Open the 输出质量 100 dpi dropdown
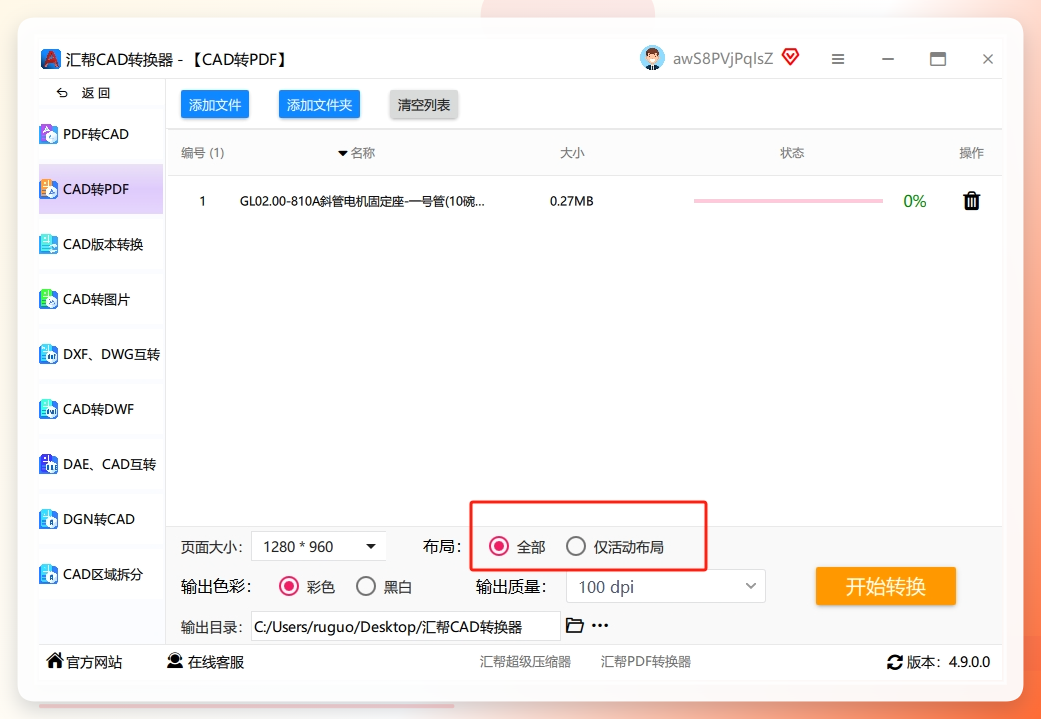The image size is (1041, 719). point(666,587)
